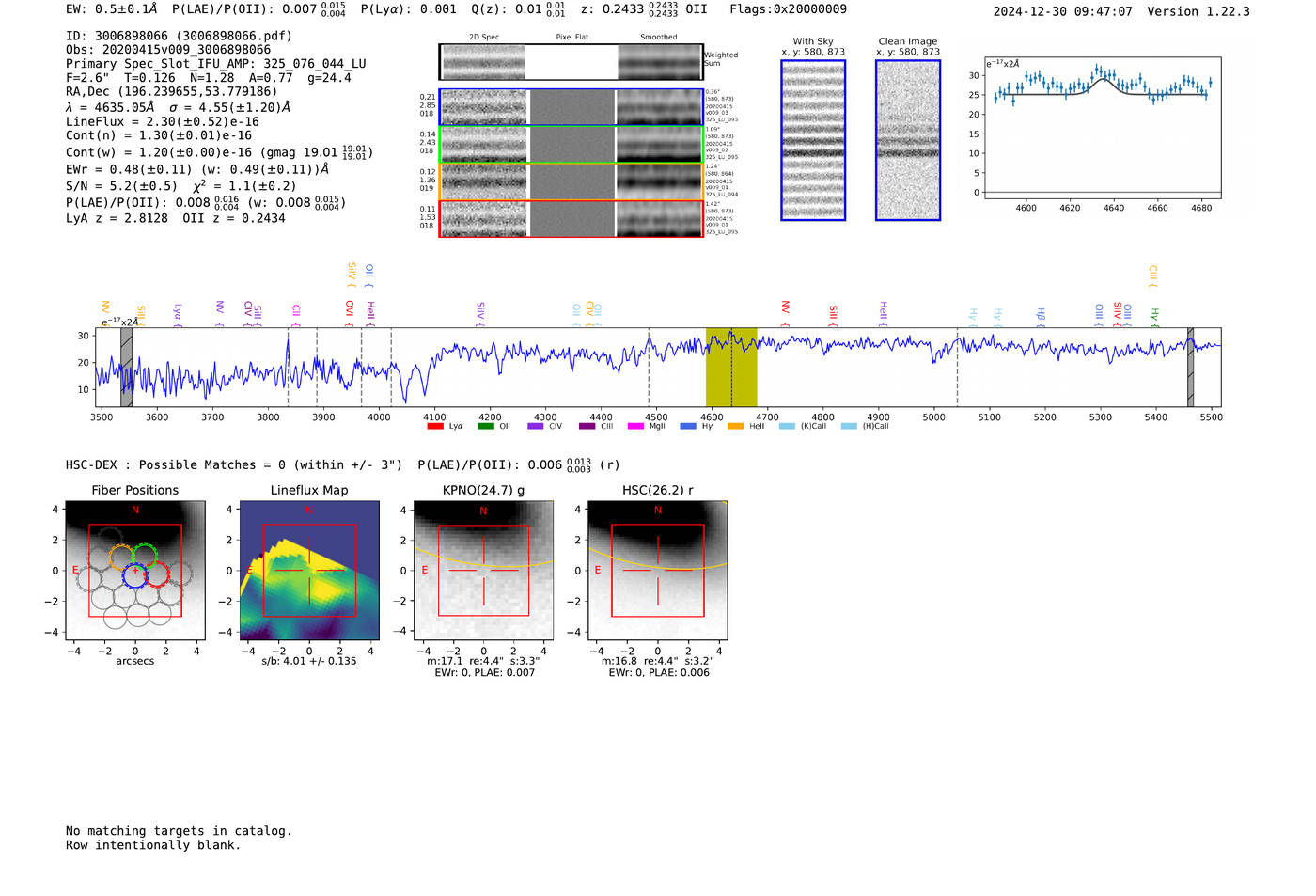Click the m:17.1 re:4.4" KPNO caption
The width and height of the screenshot is (1316, 896).
pyautogui.click(x=484, y=661)
